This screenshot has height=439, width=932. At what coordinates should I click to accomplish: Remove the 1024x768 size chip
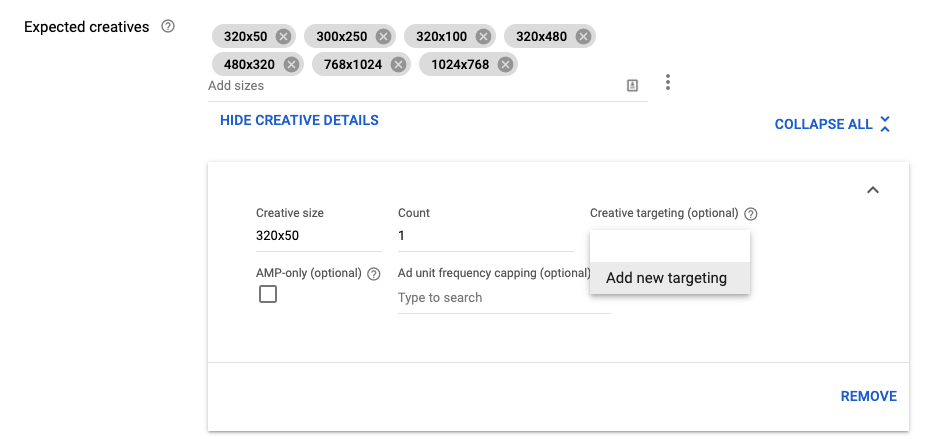click(506, 65)
